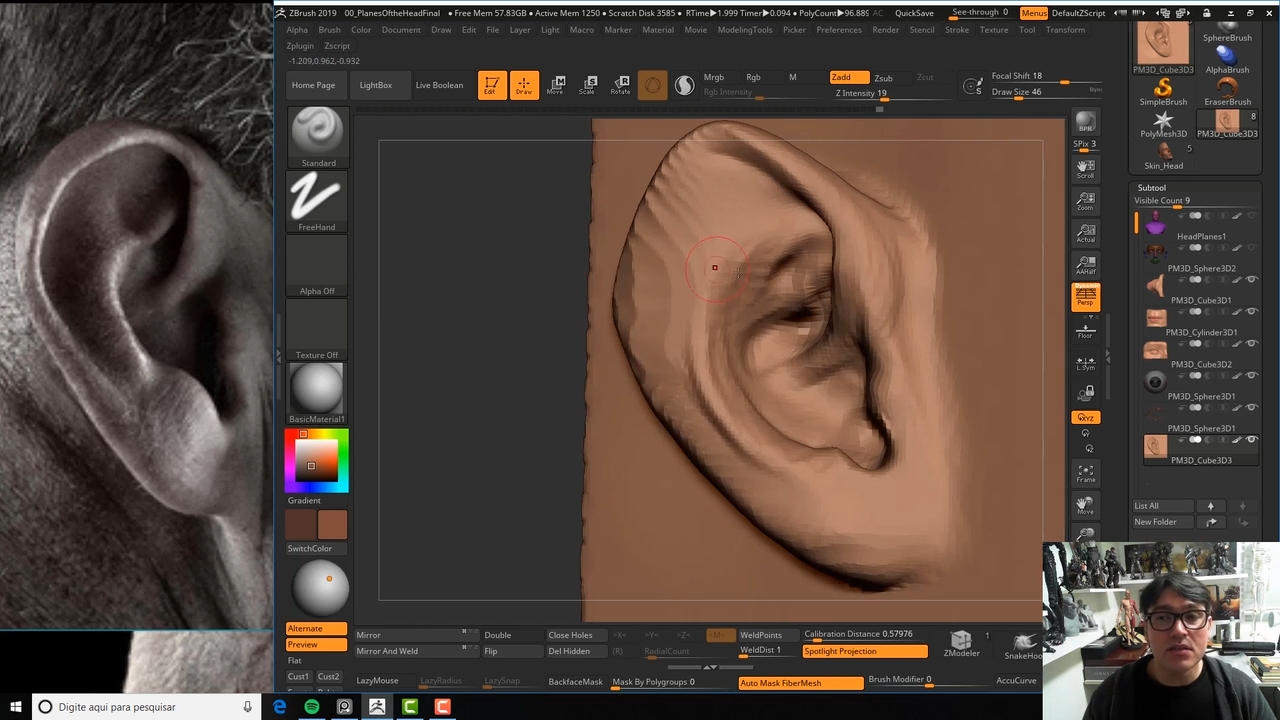Open the Stroke menu
This screenshot has width=1280, height=720.
click(x=957, y=30)
